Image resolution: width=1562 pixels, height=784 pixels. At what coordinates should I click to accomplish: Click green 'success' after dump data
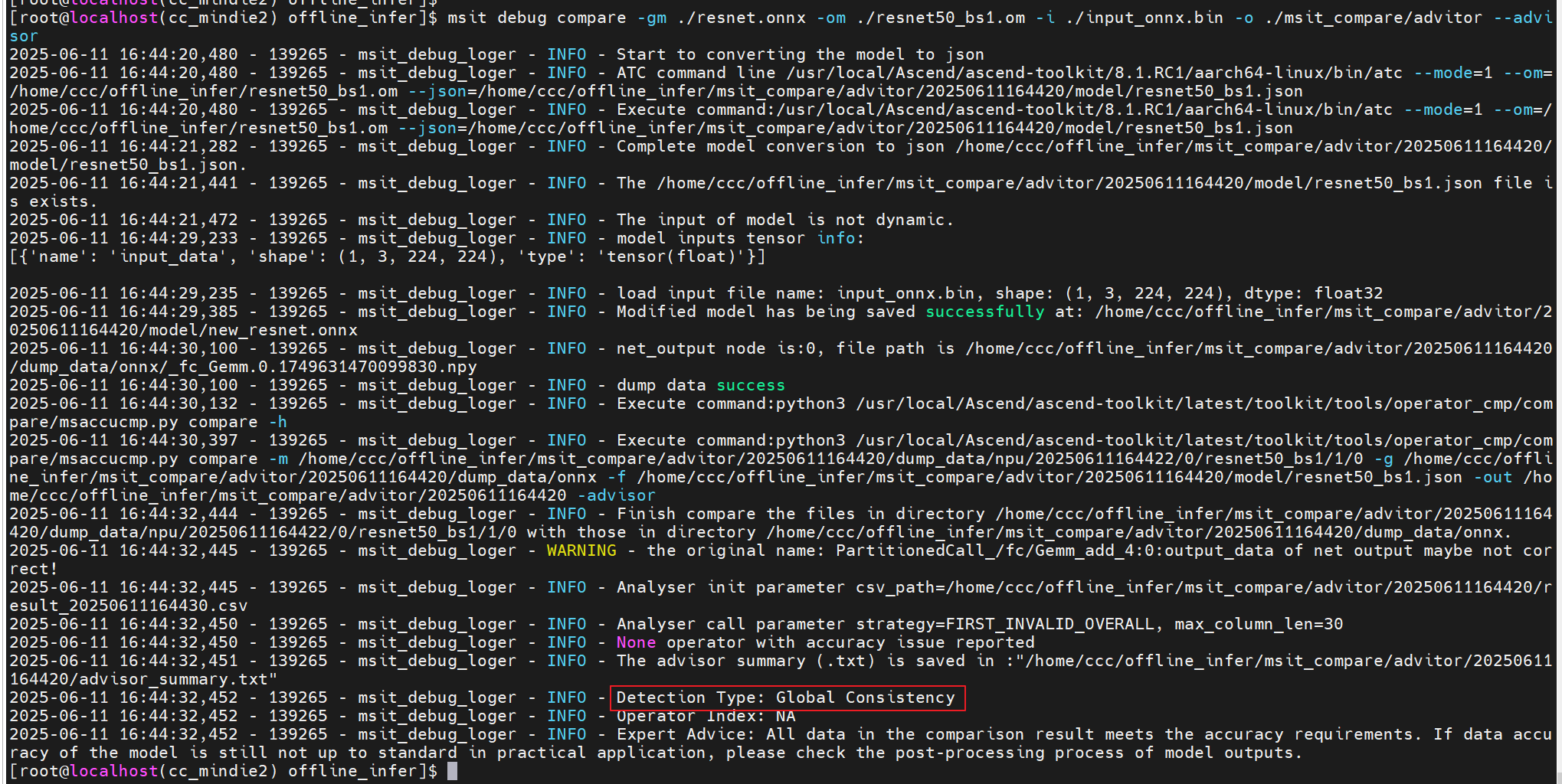751,385
